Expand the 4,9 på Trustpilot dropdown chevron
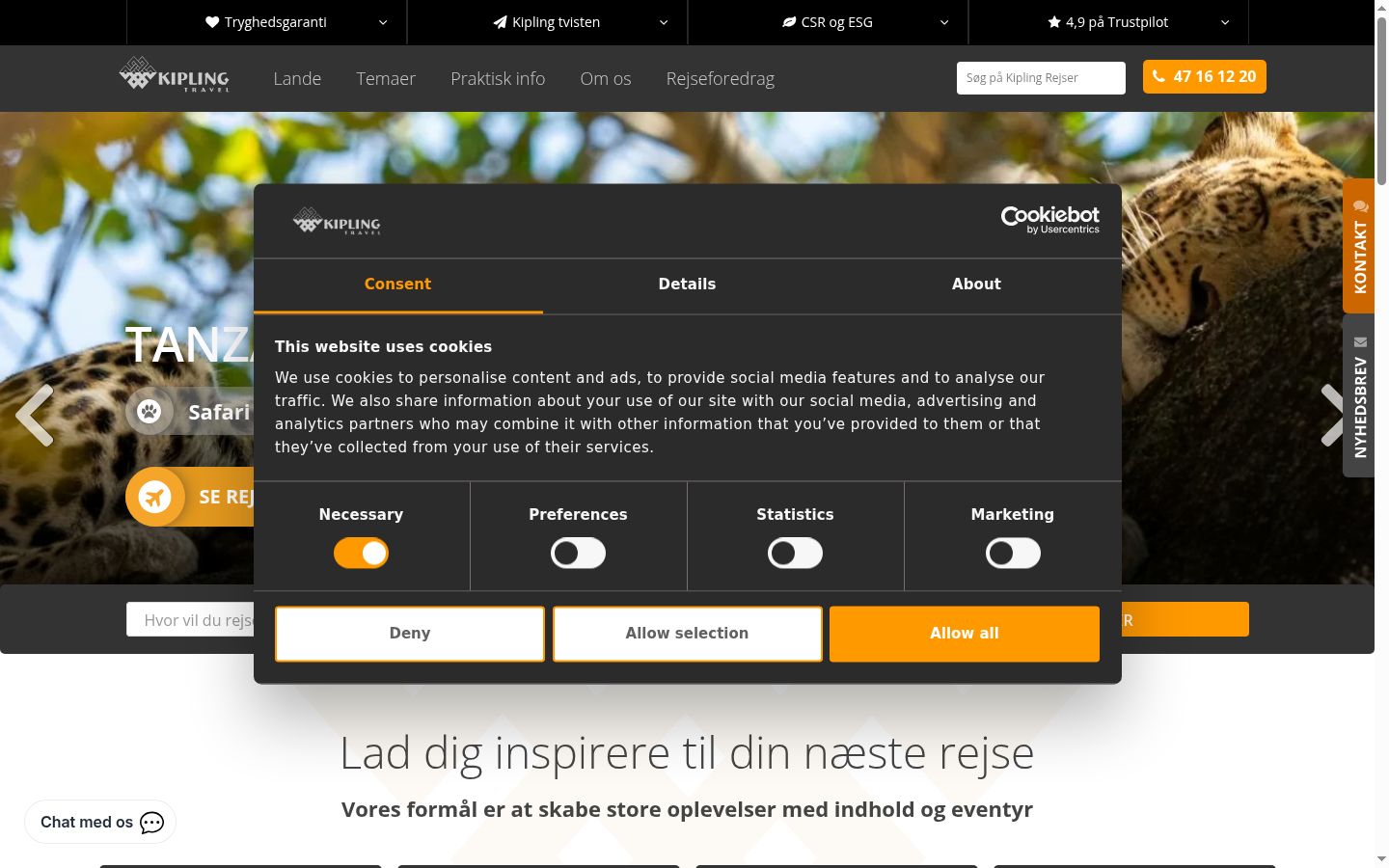Viewport: 1389px width, 868px height. click(x=1225, y=22)
